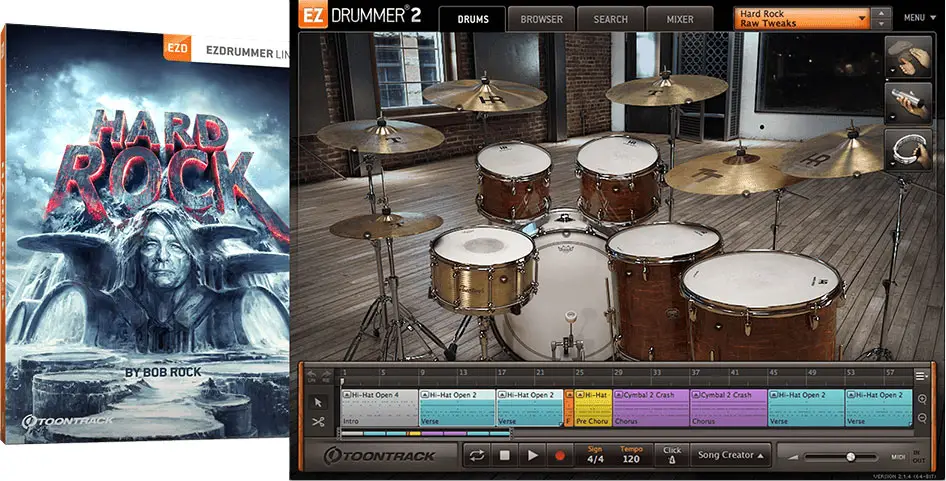Stop playback
The image size is (946, 481).
pyautogui.click(x=504, y=456)
